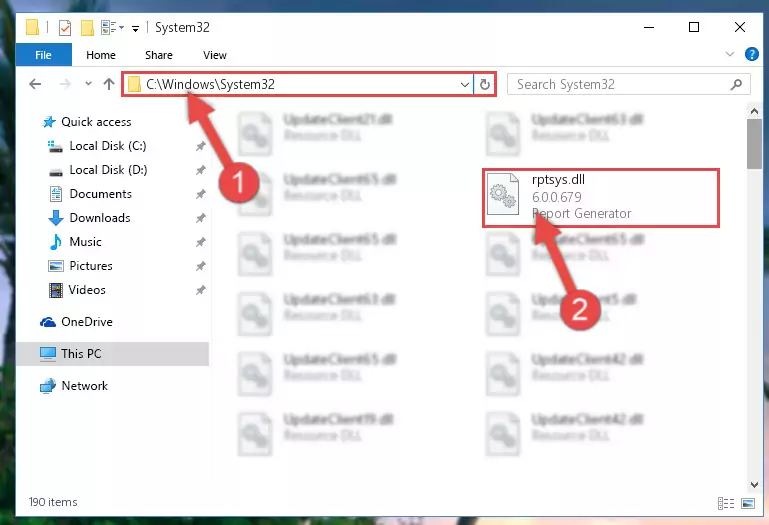Open Local Disk (C:) in sidebar

108,146
